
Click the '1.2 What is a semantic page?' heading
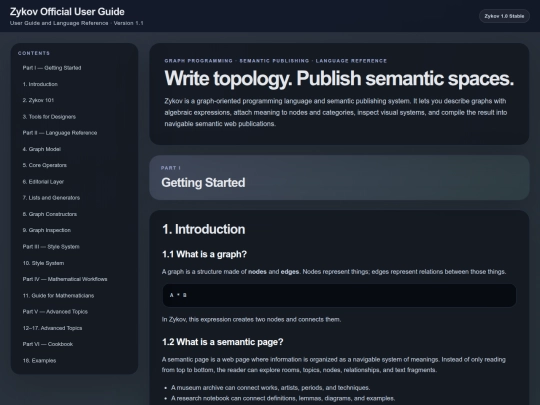click(222, 342)
